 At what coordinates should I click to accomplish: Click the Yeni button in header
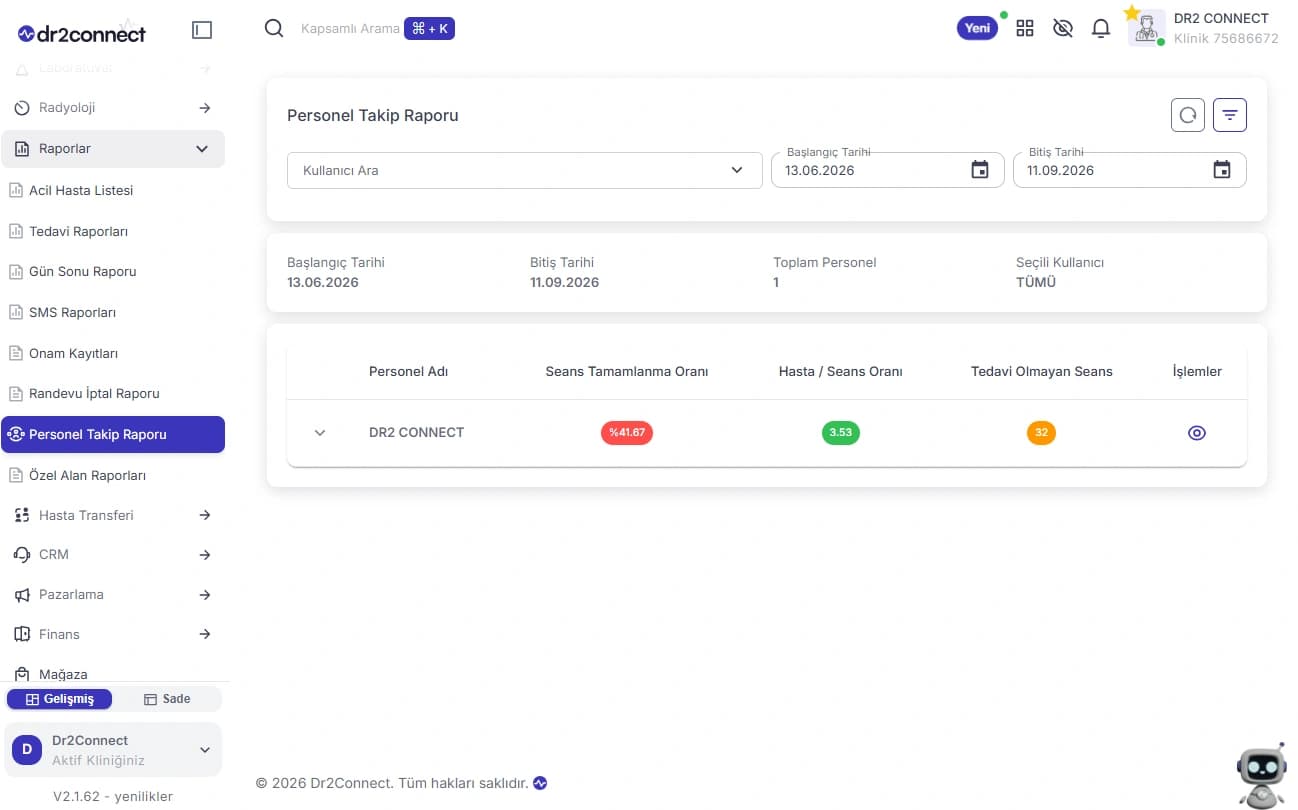[x=978, y=28]
